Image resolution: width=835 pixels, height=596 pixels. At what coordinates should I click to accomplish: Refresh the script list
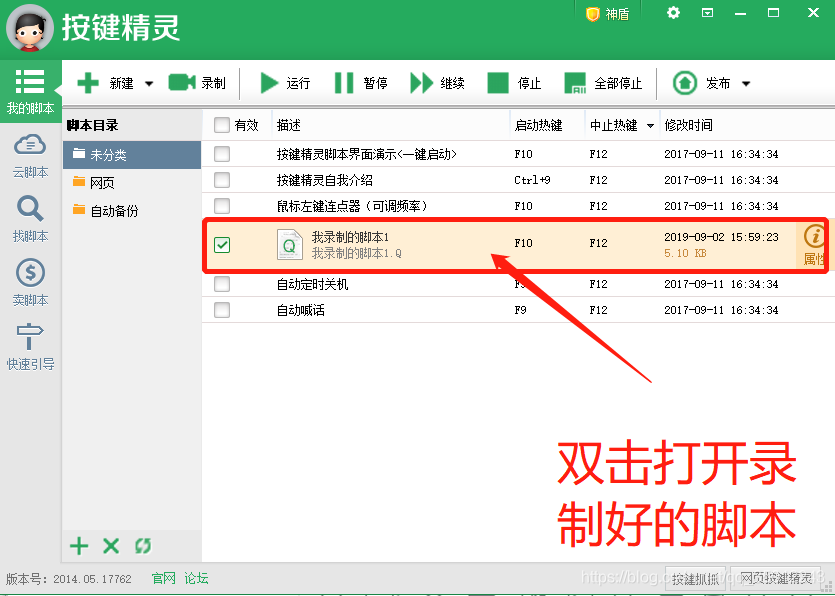[x=143, y=546]
